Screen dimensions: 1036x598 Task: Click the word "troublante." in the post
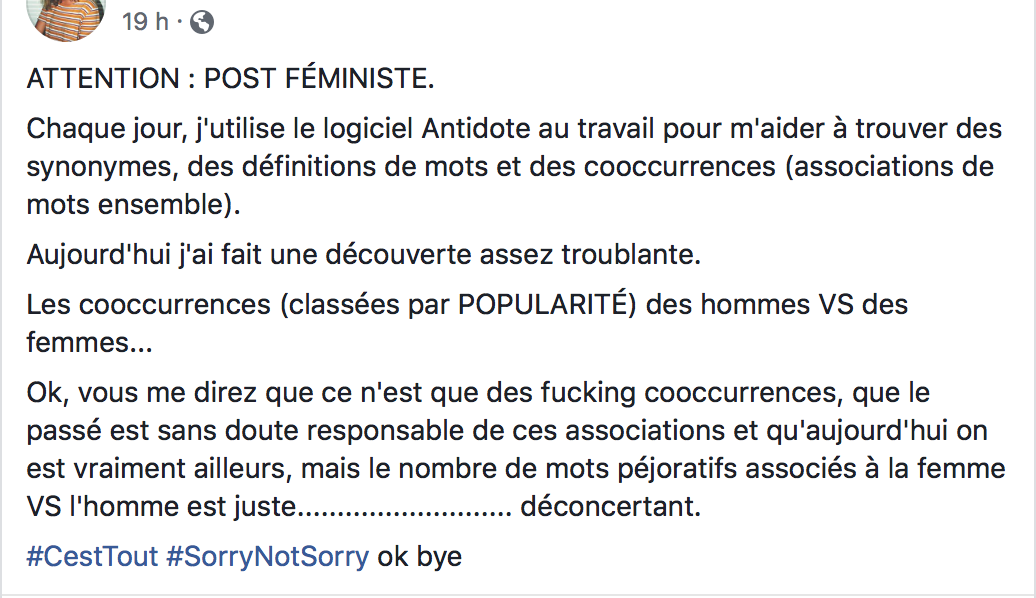[x=631, y=254]
